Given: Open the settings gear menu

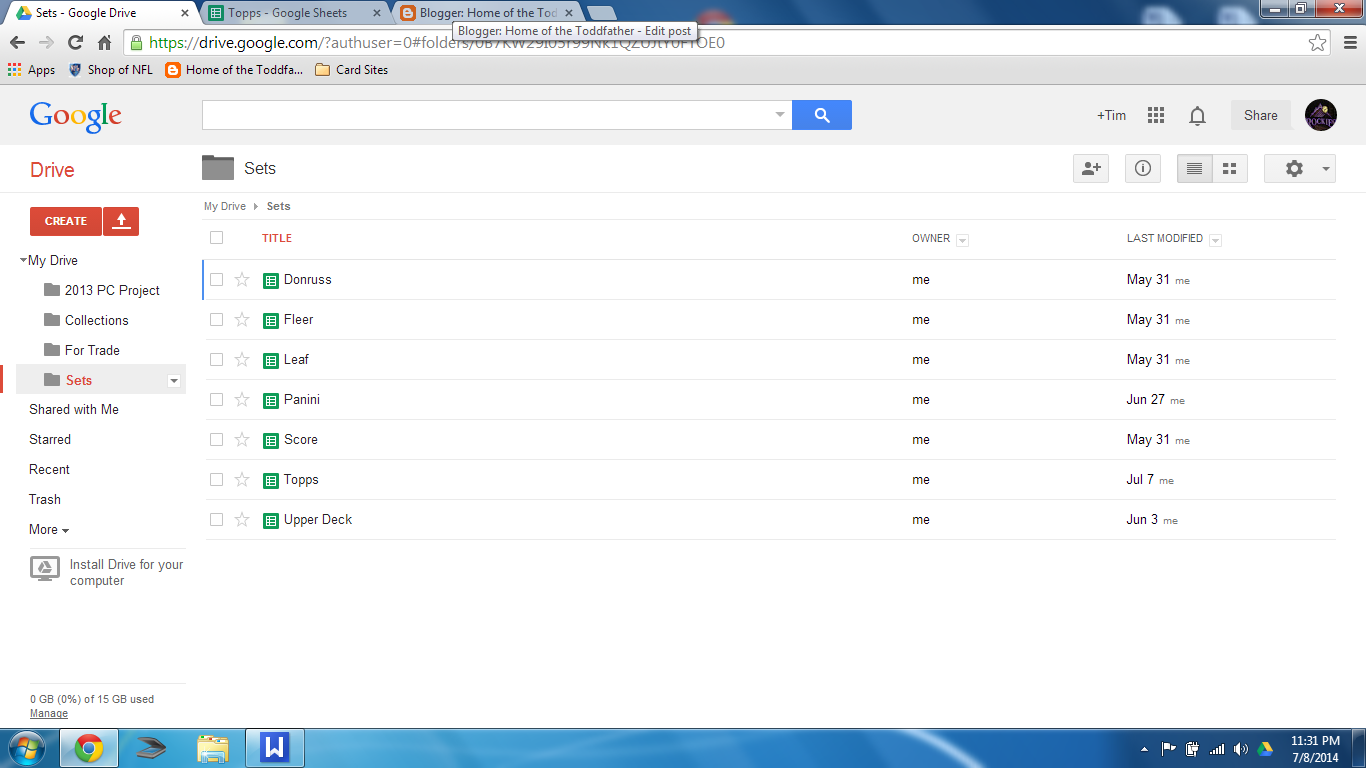Looking at the screenshot, I should tap(1300, 169).
